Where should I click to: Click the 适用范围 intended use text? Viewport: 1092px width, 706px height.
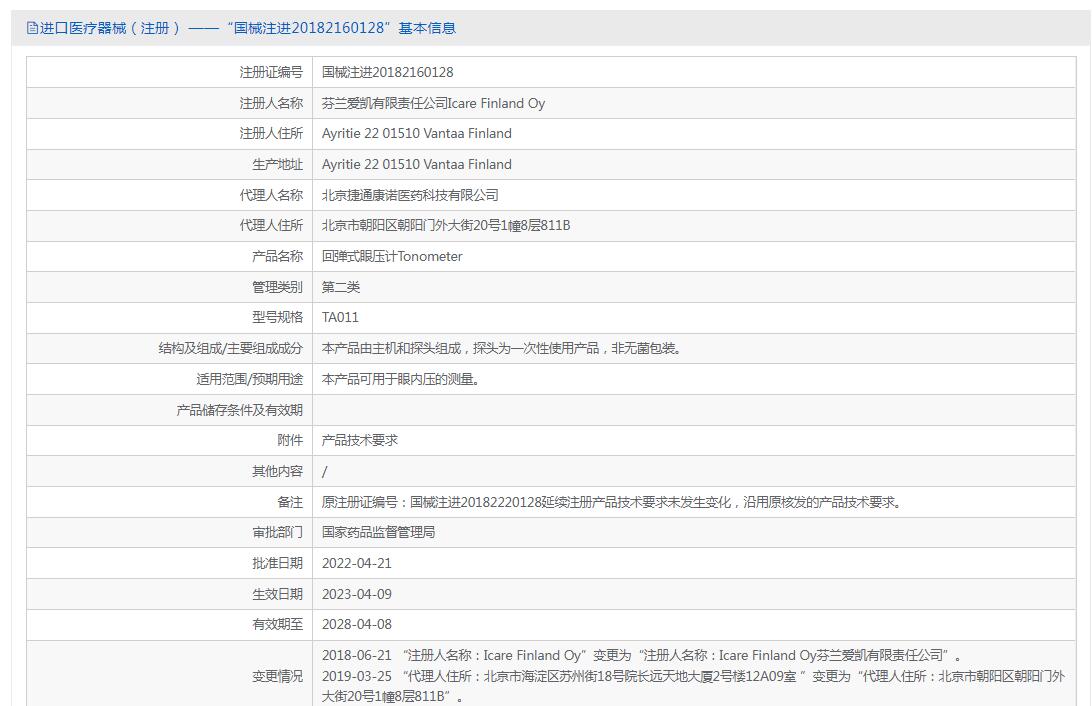pyautogui.click(x=400, y=379)
